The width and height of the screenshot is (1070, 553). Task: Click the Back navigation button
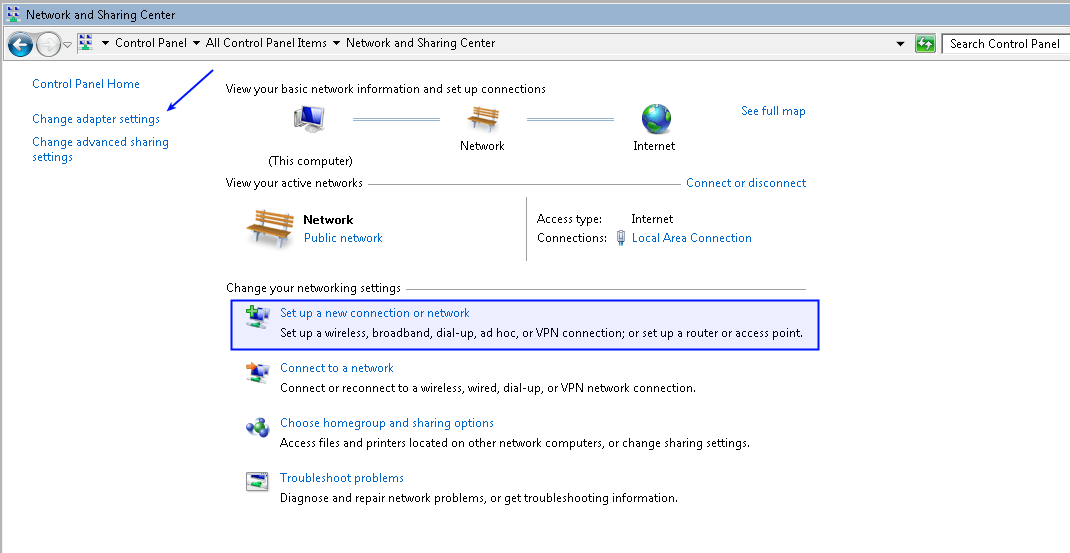pyautogui.click(x=20, y=44)
